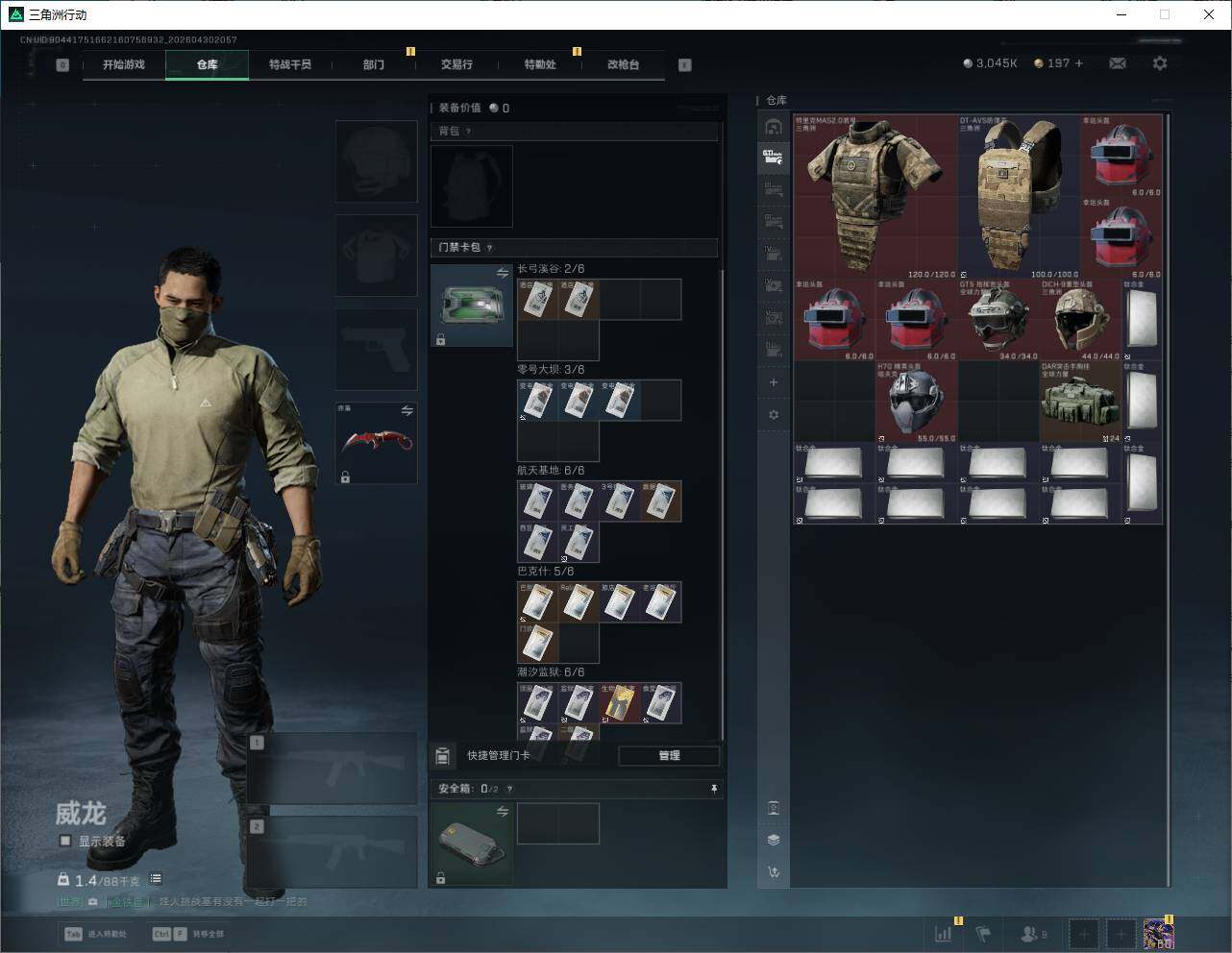Open the weight details list icon
The height and width of the screenshot is (953, 1232).
point(156,878)
